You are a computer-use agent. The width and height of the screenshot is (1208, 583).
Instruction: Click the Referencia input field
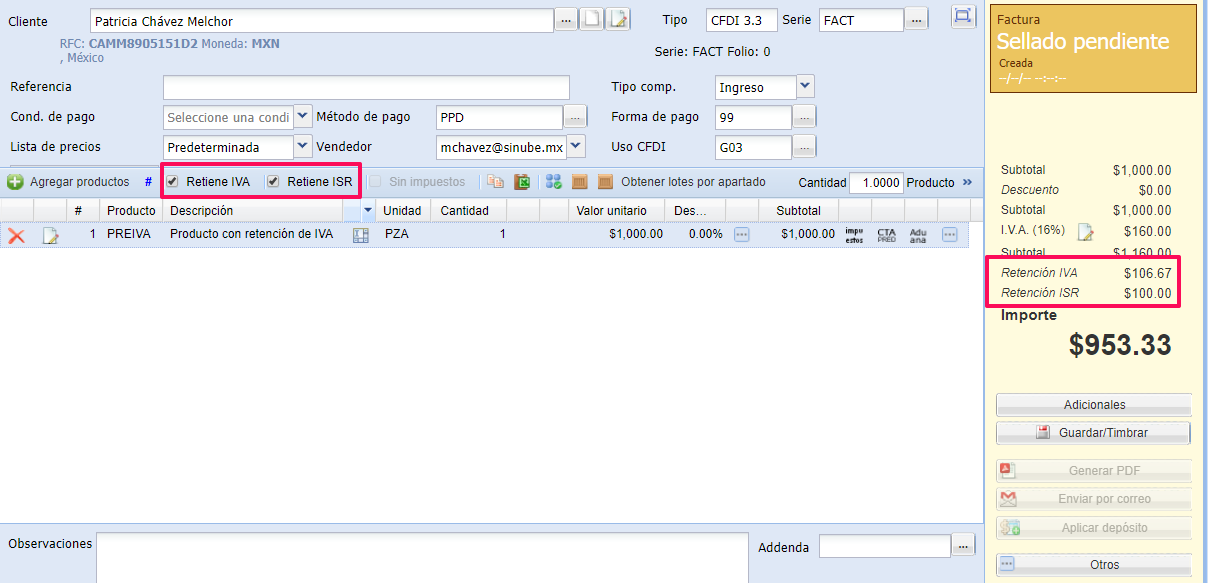366,87
